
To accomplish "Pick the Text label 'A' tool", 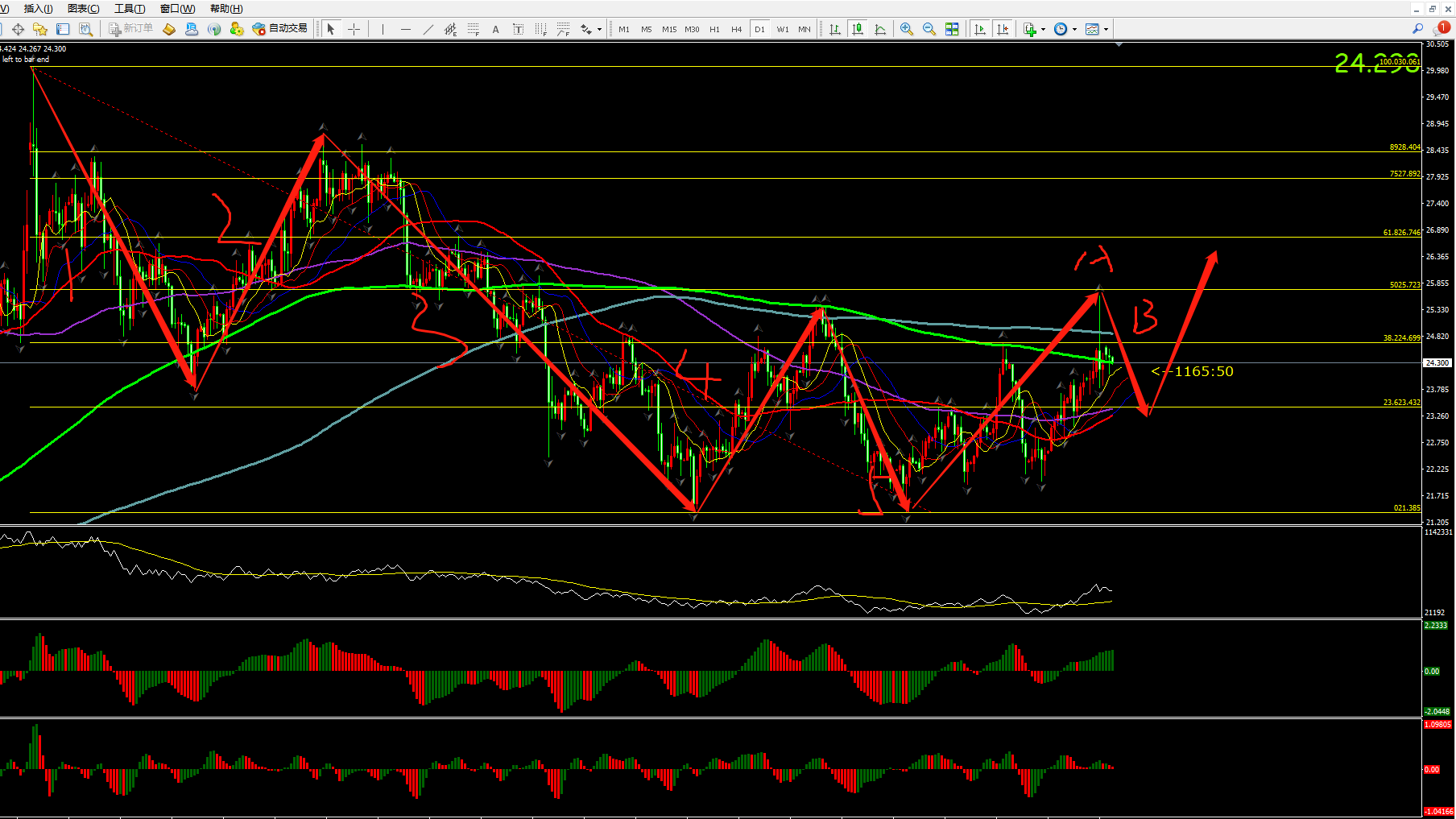I will pos(495,29).
